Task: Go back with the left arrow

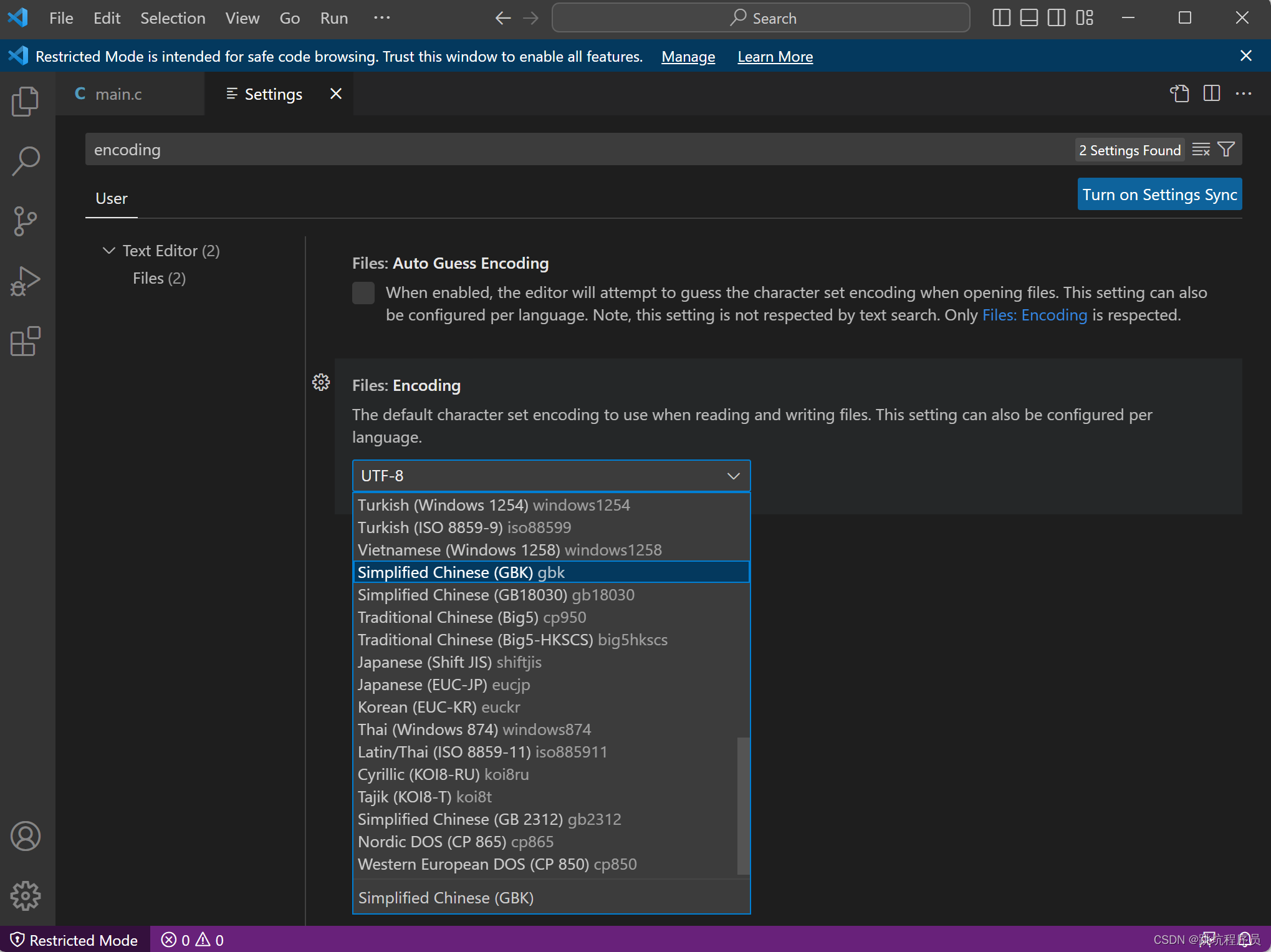Action: click(503, 18)
